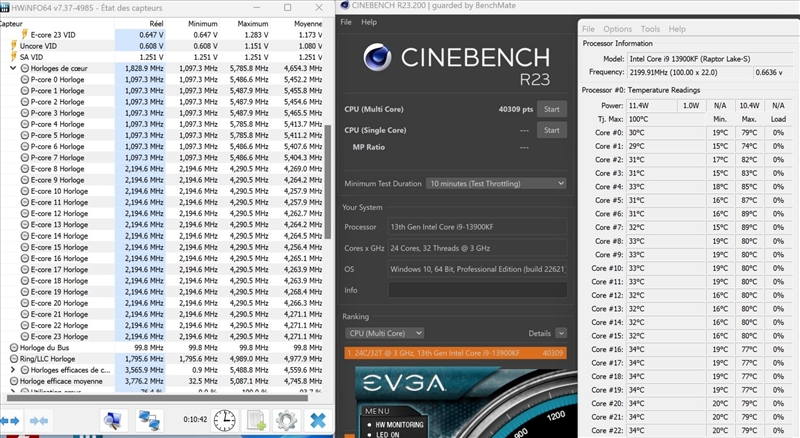The width and height of the screenshot is (800, 438).
Task: Click clock icon of E-core 8 Horloge
Action: (x=24, y=168)
